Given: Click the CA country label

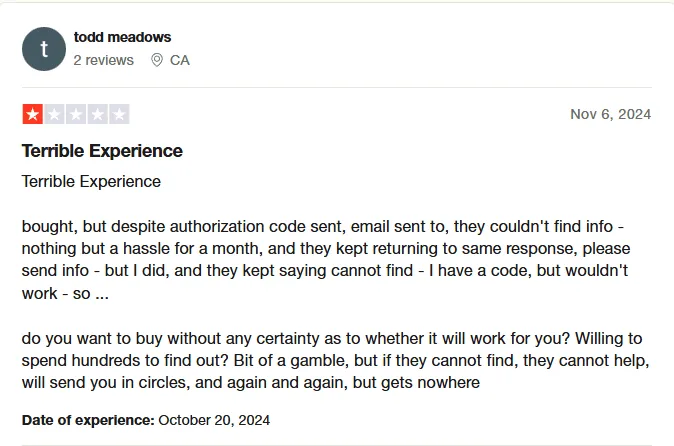Looking at the screenshot, I should pos(180,60).
